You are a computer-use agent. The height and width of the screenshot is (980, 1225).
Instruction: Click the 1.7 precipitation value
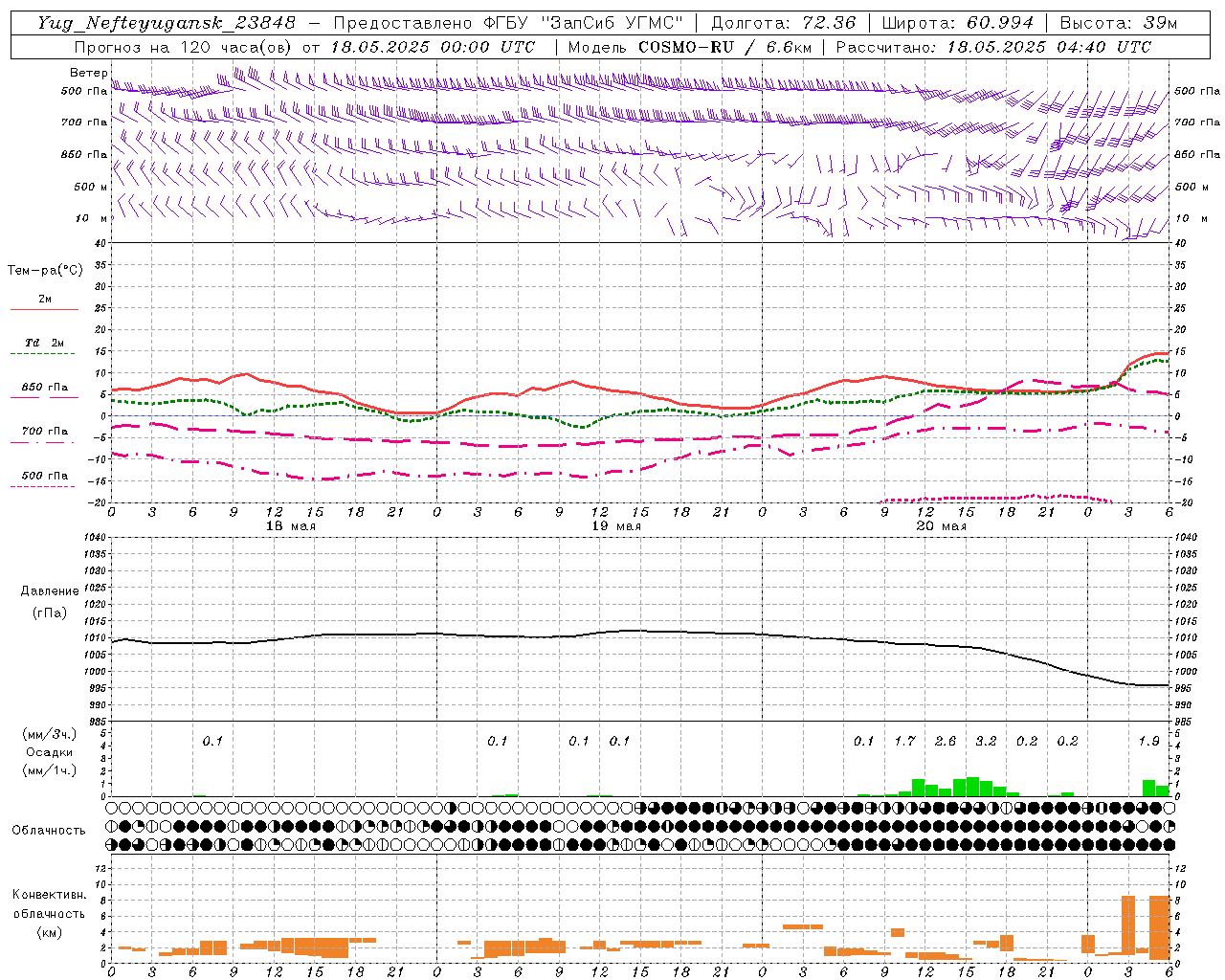click(x=904, y=741)
